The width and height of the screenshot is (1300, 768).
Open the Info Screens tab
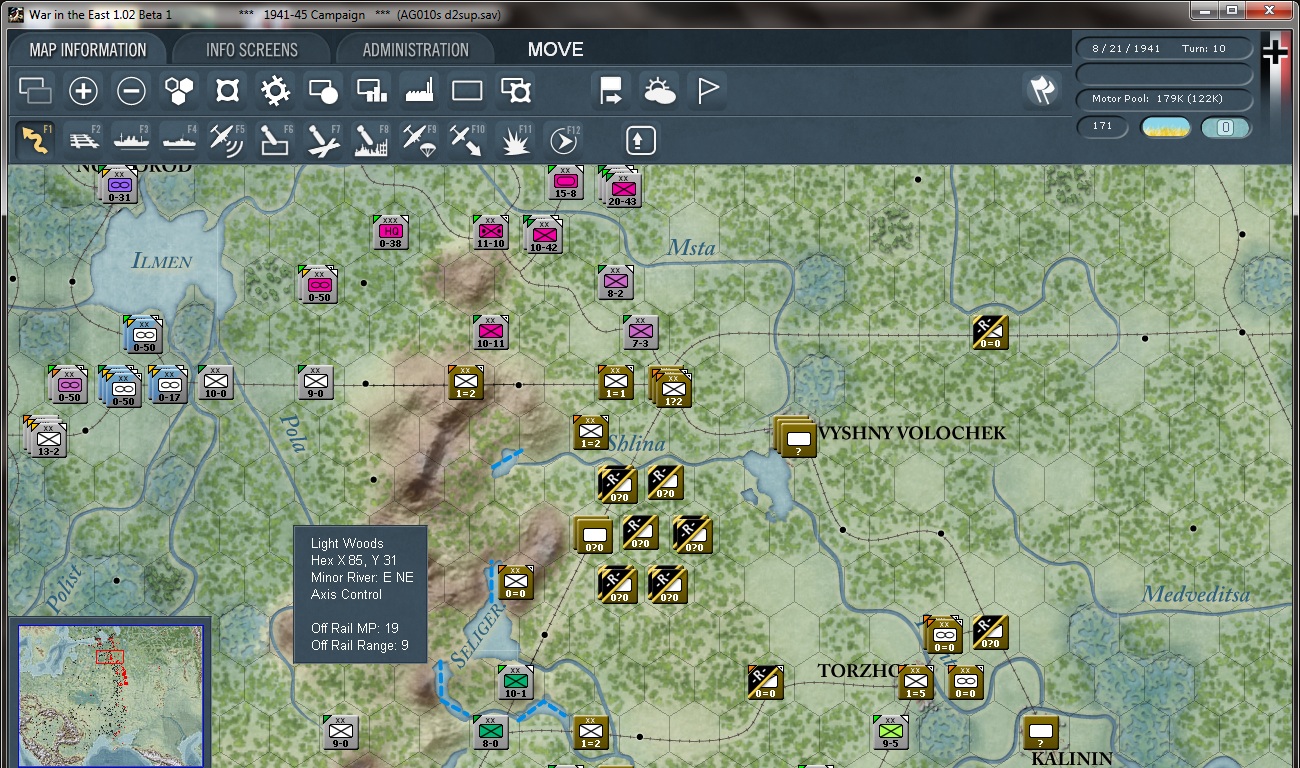click(x=252, y=50)
